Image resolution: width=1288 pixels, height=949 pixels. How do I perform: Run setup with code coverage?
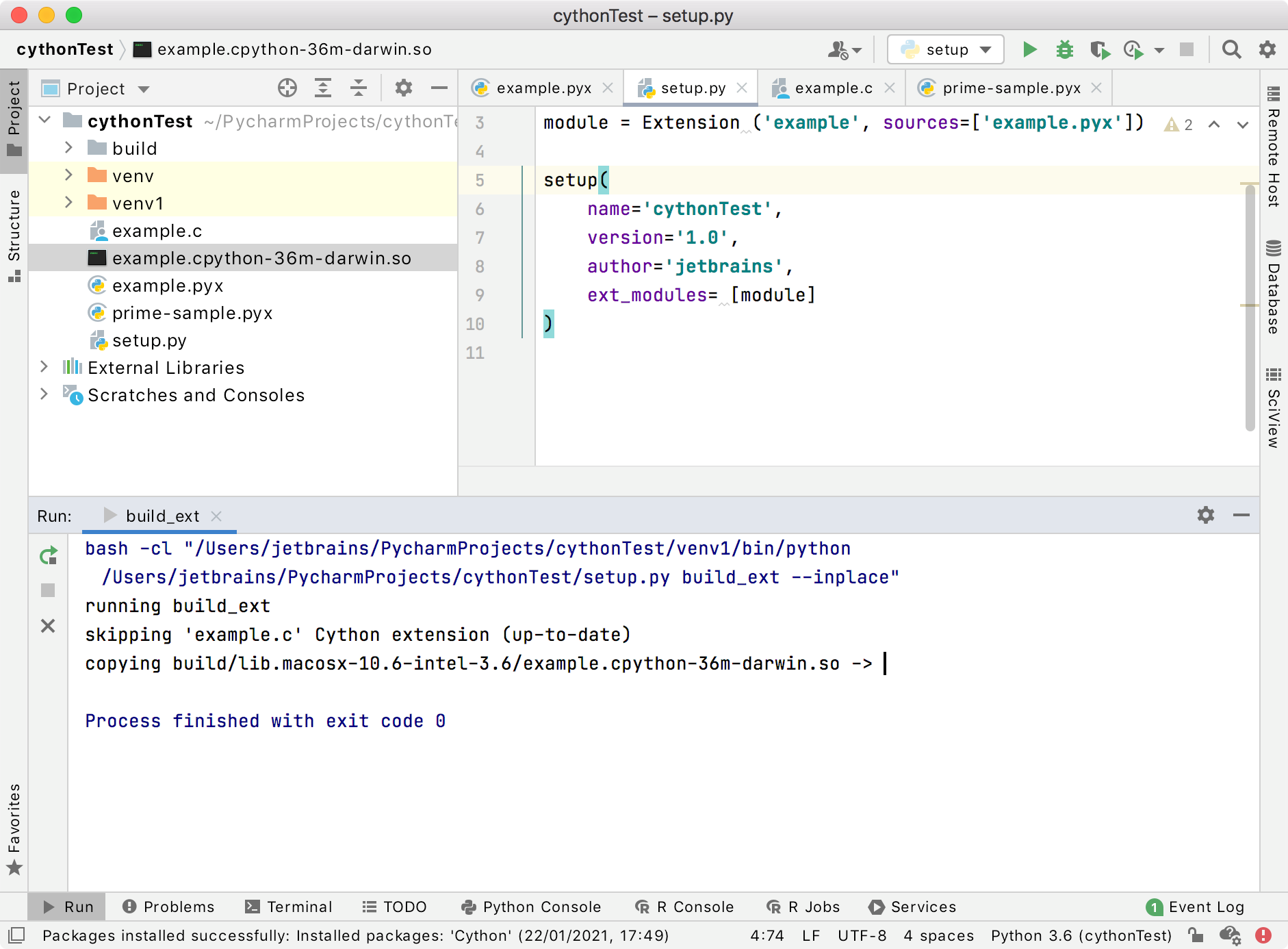tap(1100, 49)
